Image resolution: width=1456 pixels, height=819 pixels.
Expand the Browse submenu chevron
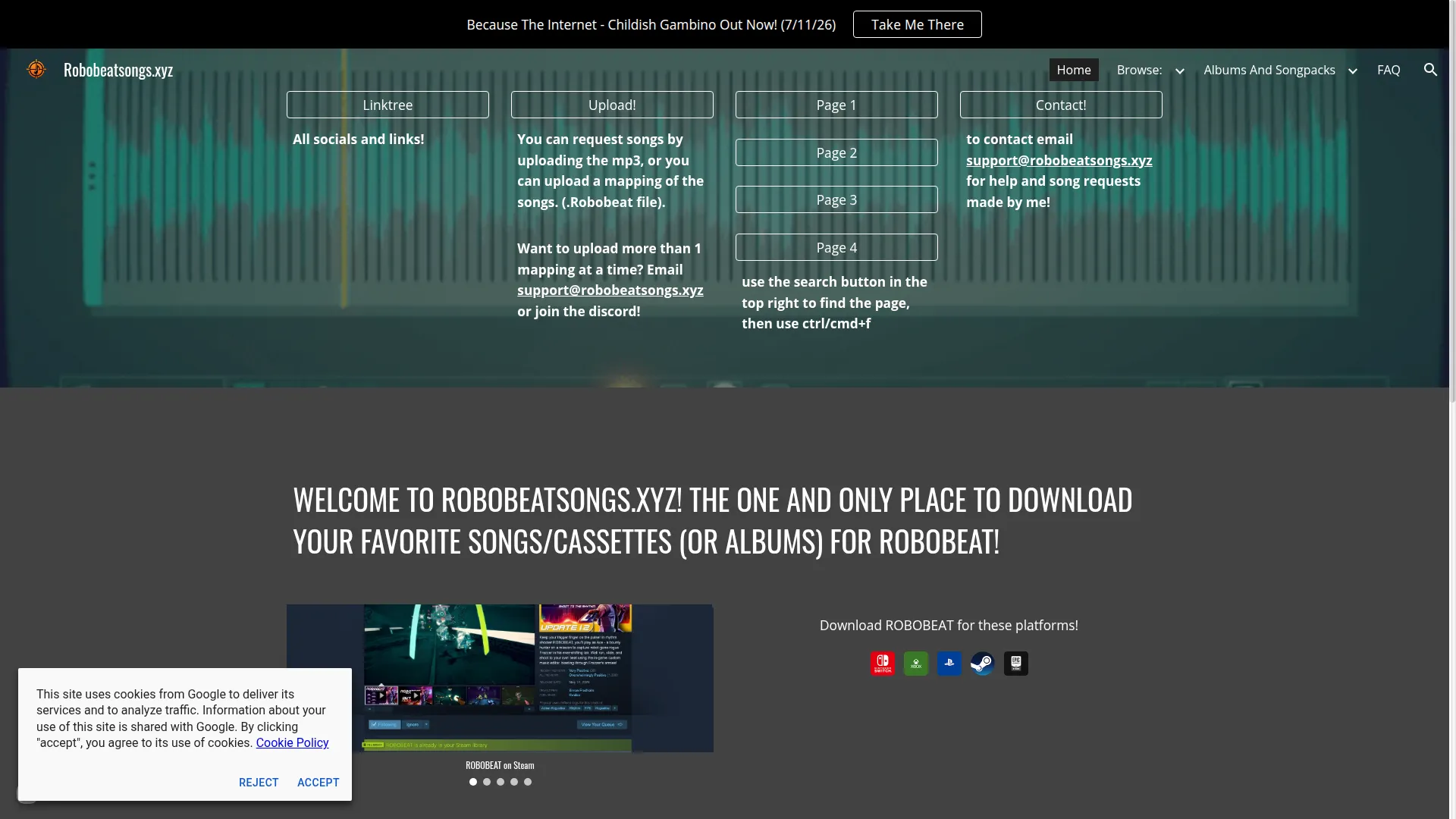1179,71
